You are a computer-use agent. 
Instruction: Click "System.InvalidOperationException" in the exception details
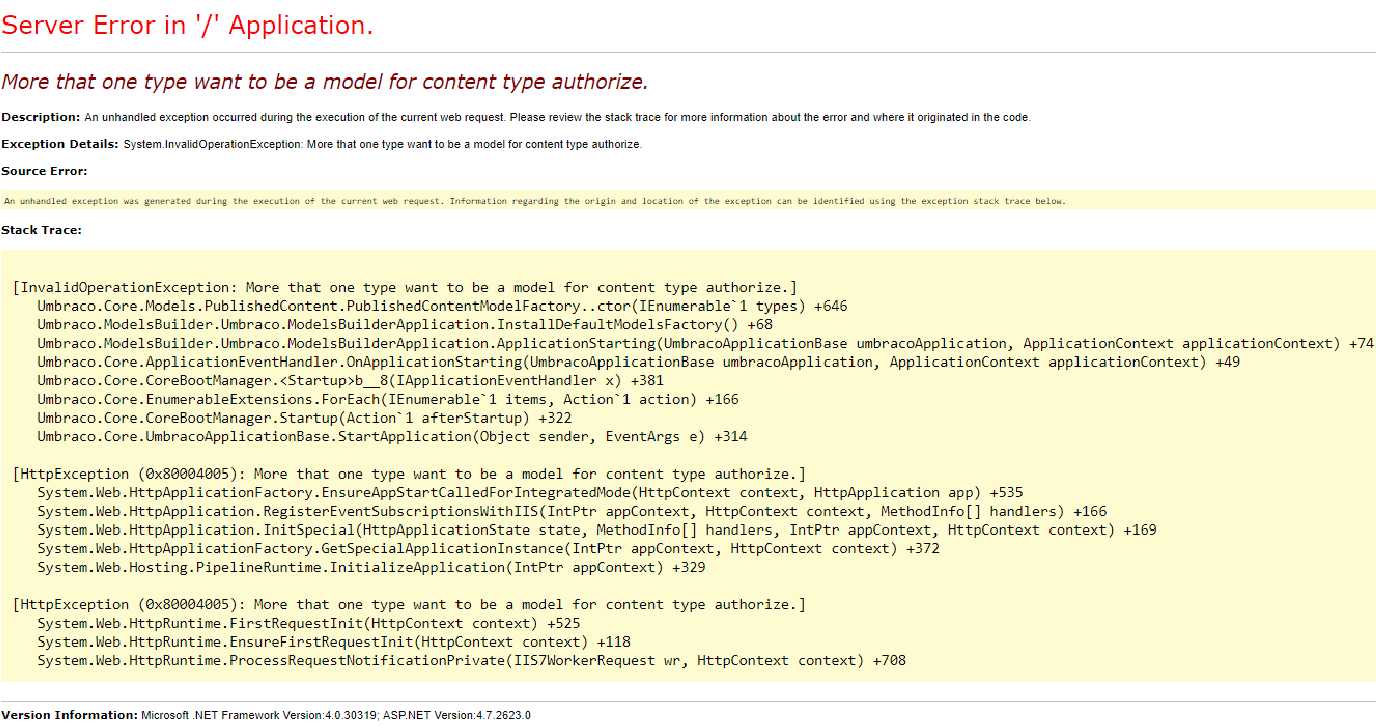[x=213, y=144]
